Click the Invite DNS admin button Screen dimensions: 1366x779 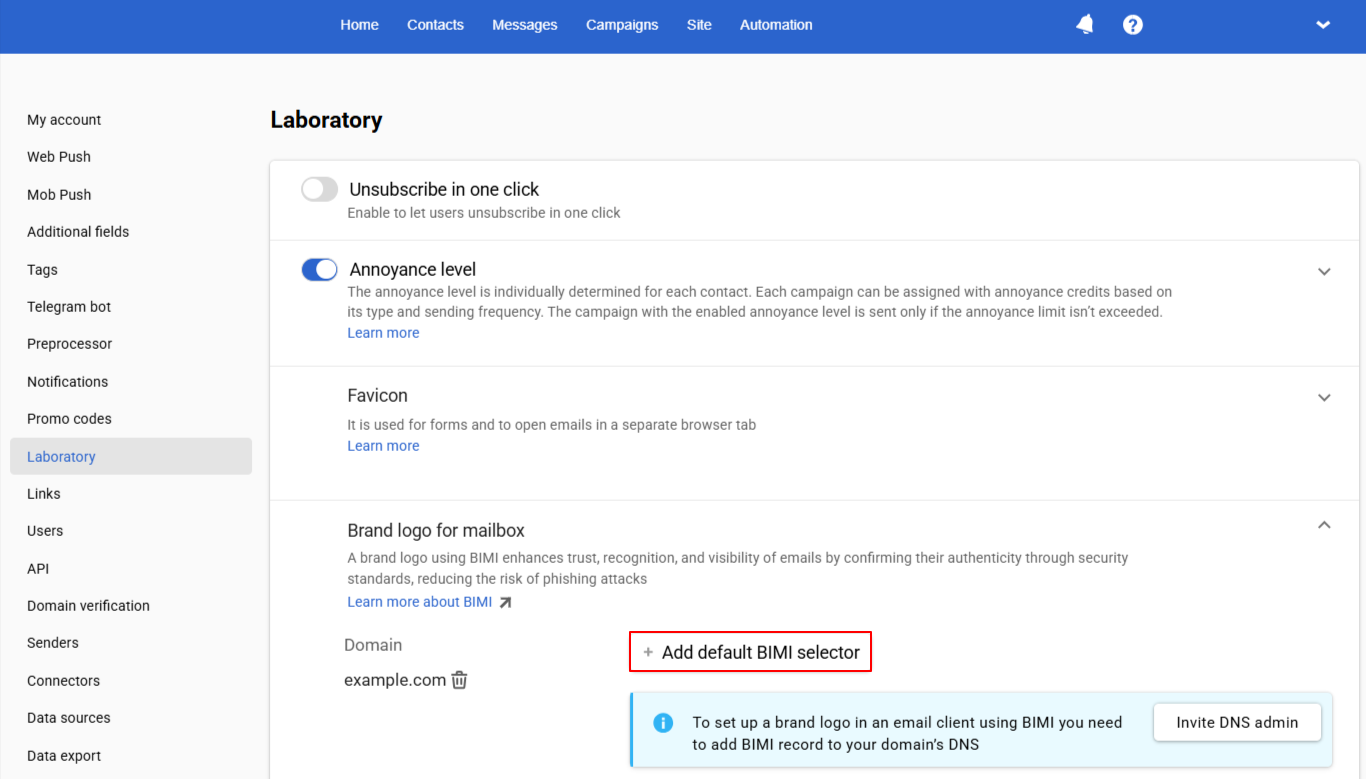click(x=1237, y=722)
